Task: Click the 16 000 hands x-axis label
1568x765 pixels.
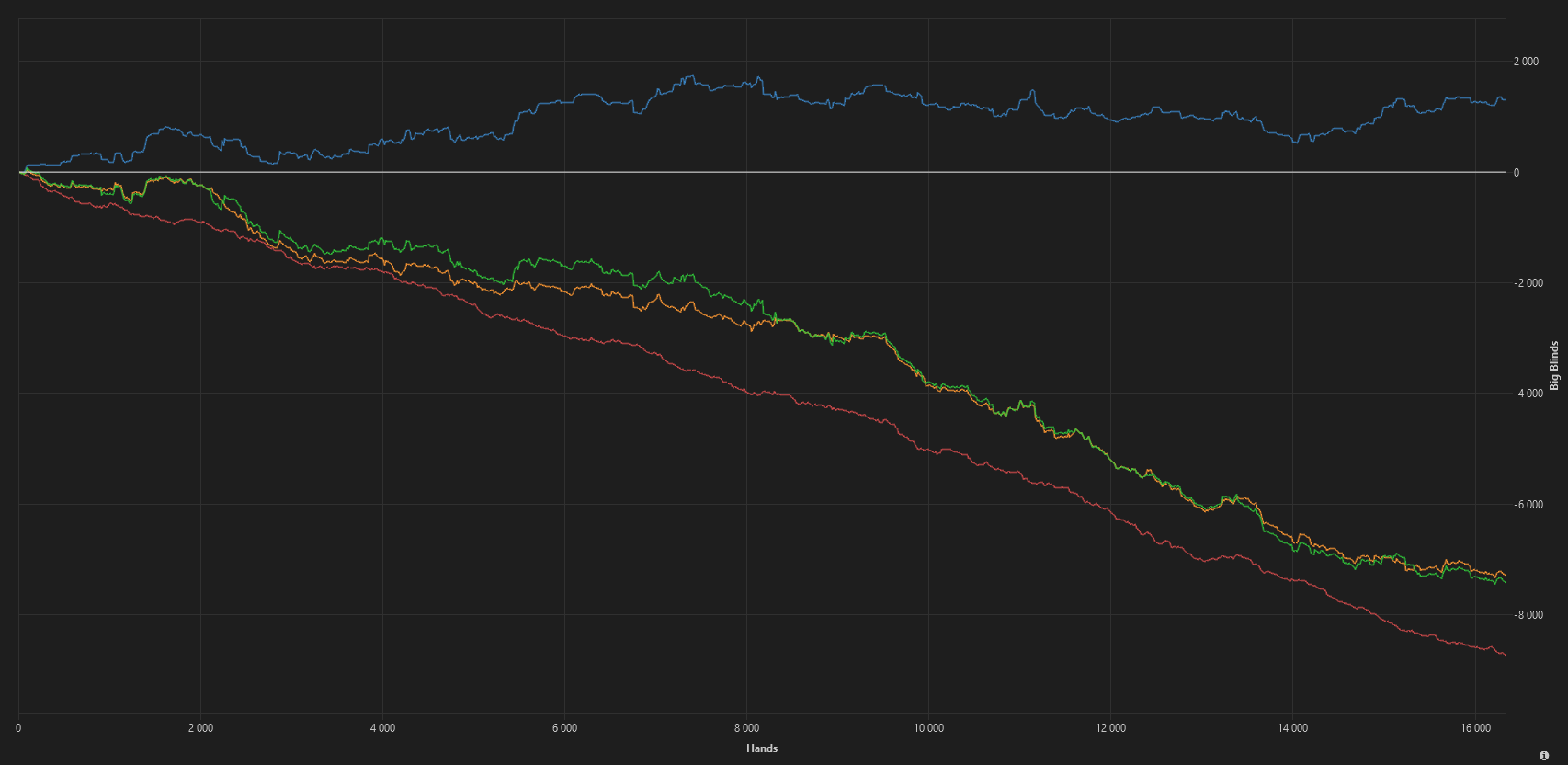Action: tap(1475, 728)
